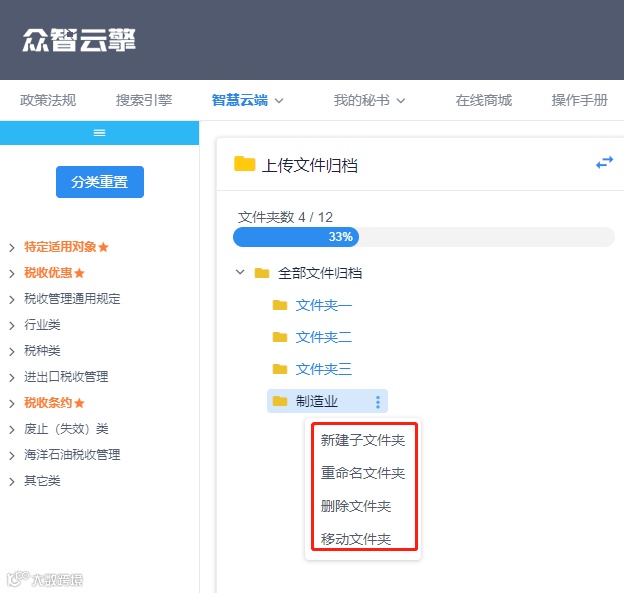Open the 文件夹一 folder link
The height and width of the screenshot is (593, 624).
click(324, 305)
